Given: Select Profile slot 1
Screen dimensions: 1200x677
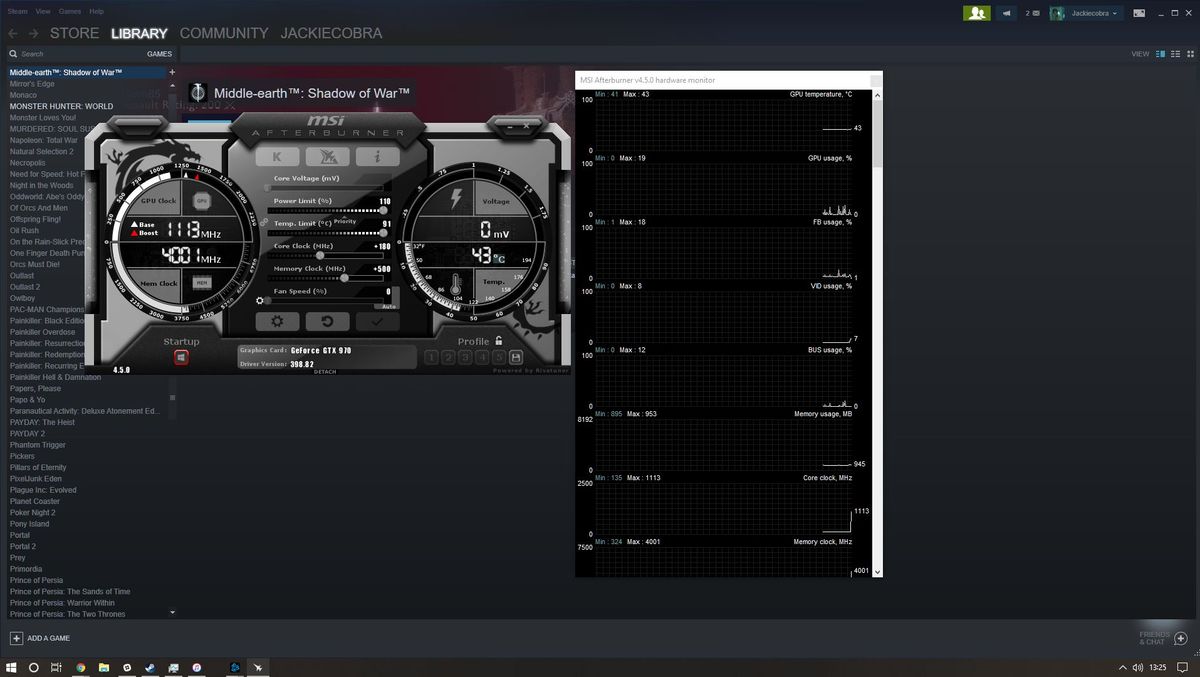Looking at the screenshot, I should tap(431, 356).
